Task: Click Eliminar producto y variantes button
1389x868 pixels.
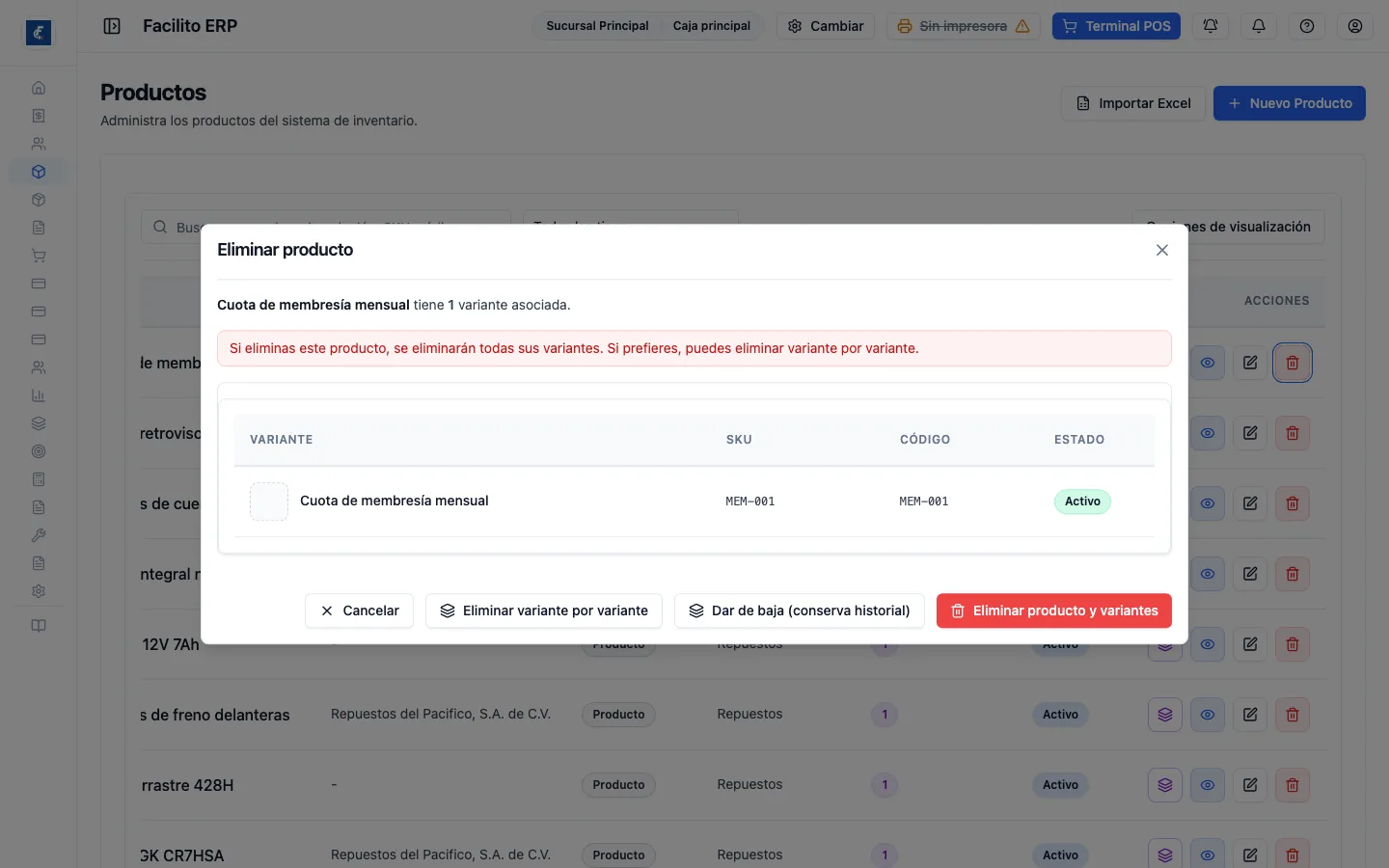Action: (1054, 610)
